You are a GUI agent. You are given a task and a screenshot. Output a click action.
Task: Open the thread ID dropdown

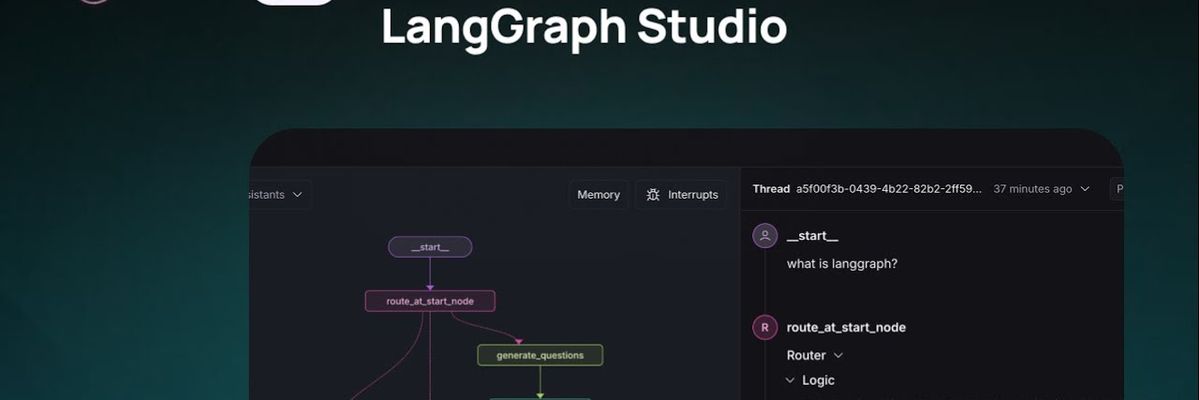pos(889,189)
